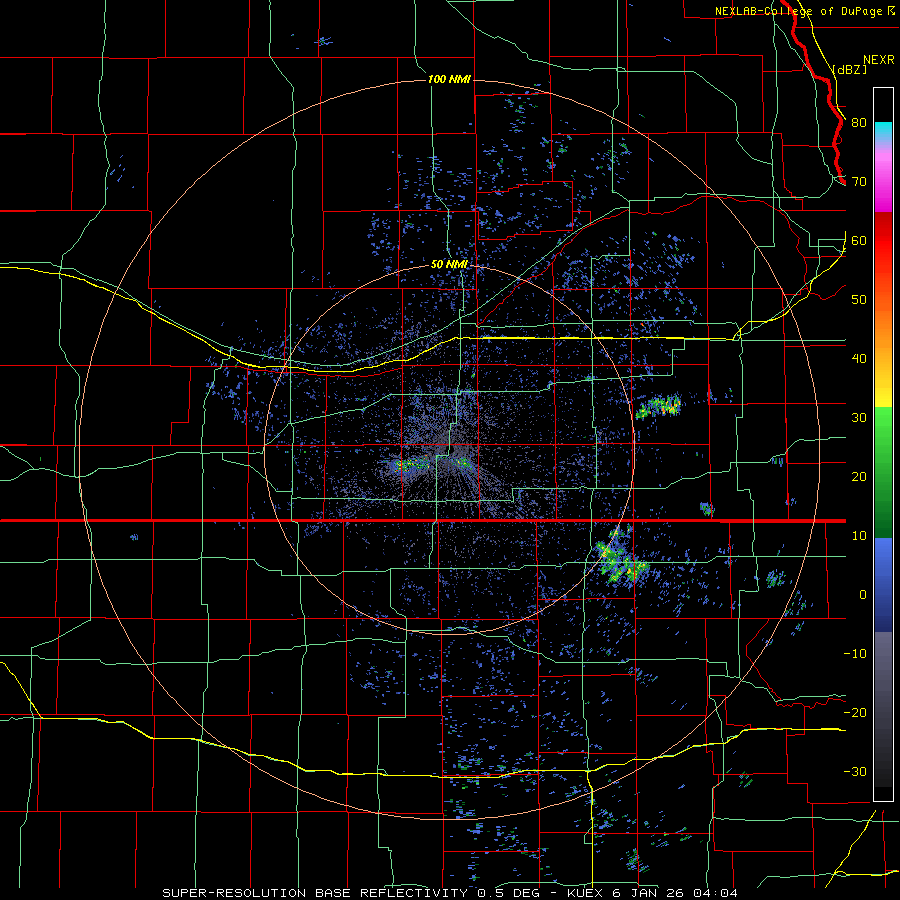Click the dBZ units label above colorbar
Viewport: 900px width, 900px height.
click(x=849, y=69)
